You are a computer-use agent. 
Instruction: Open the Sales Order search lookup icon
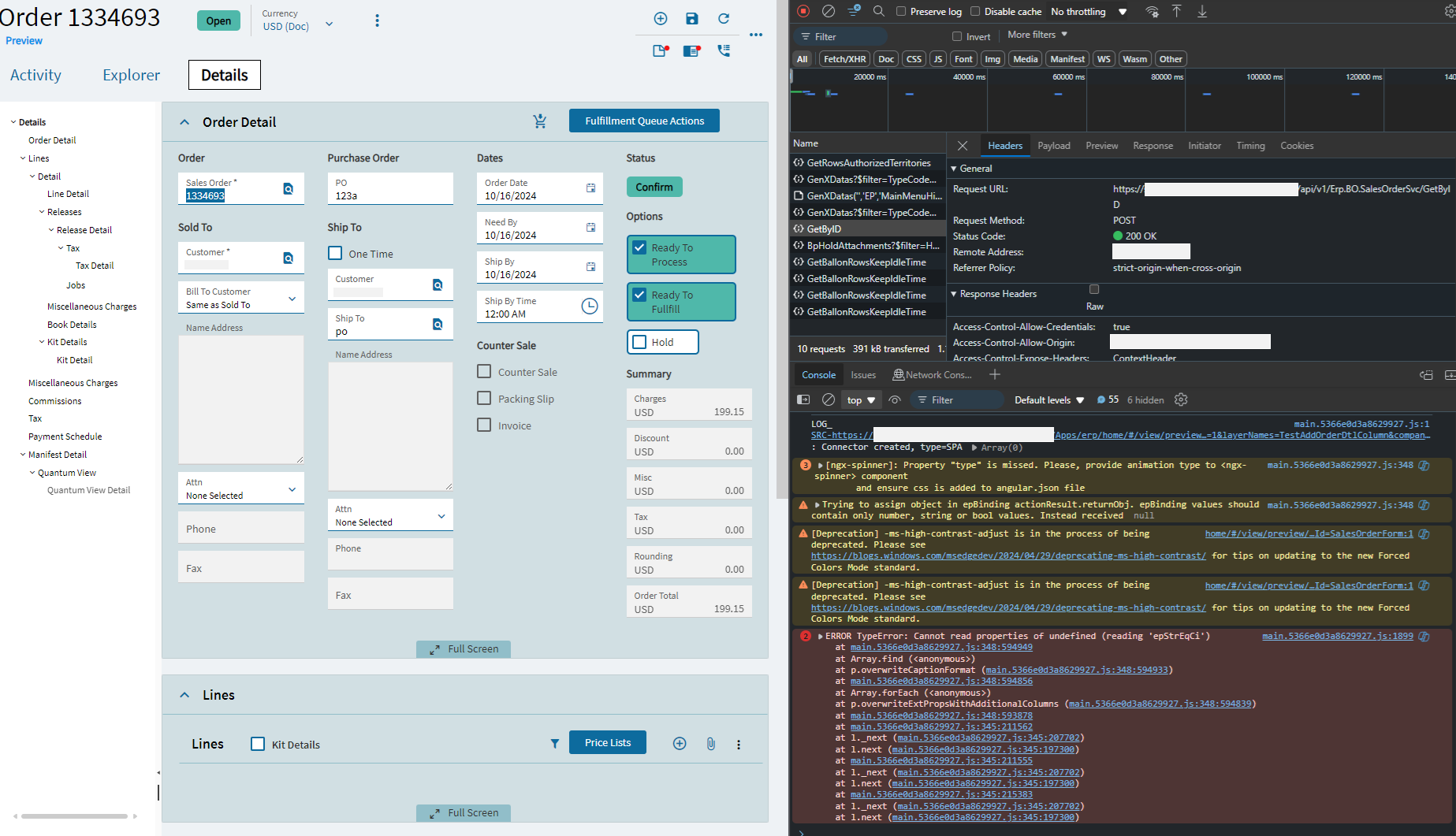click(289, 189)
